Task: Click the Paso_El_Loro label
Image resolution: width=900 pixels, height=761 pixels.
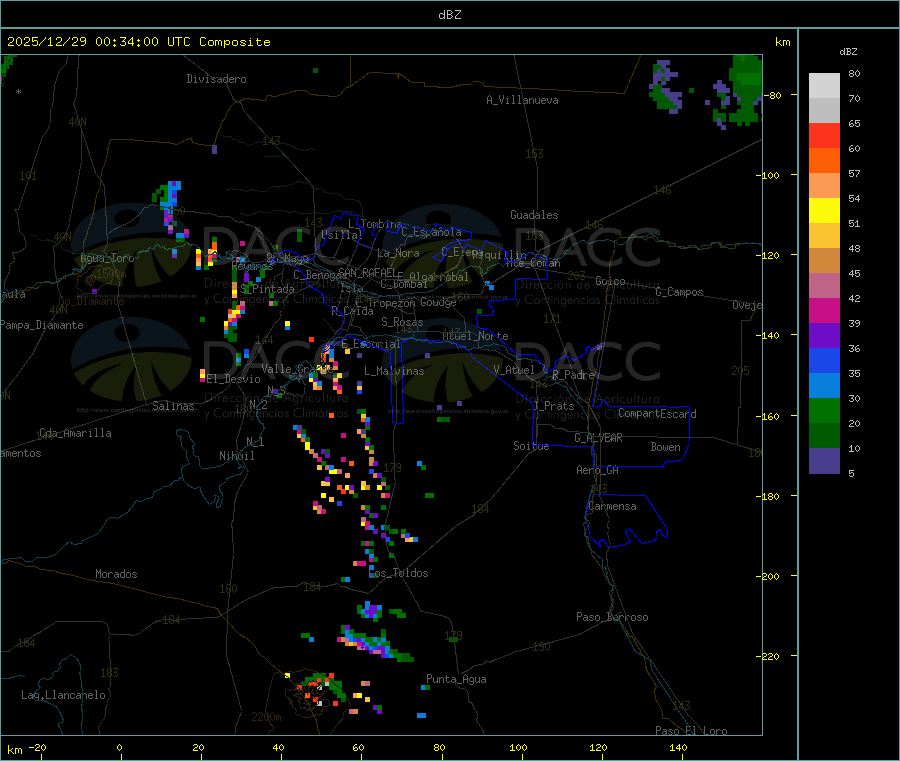Action: pos(691,731)
